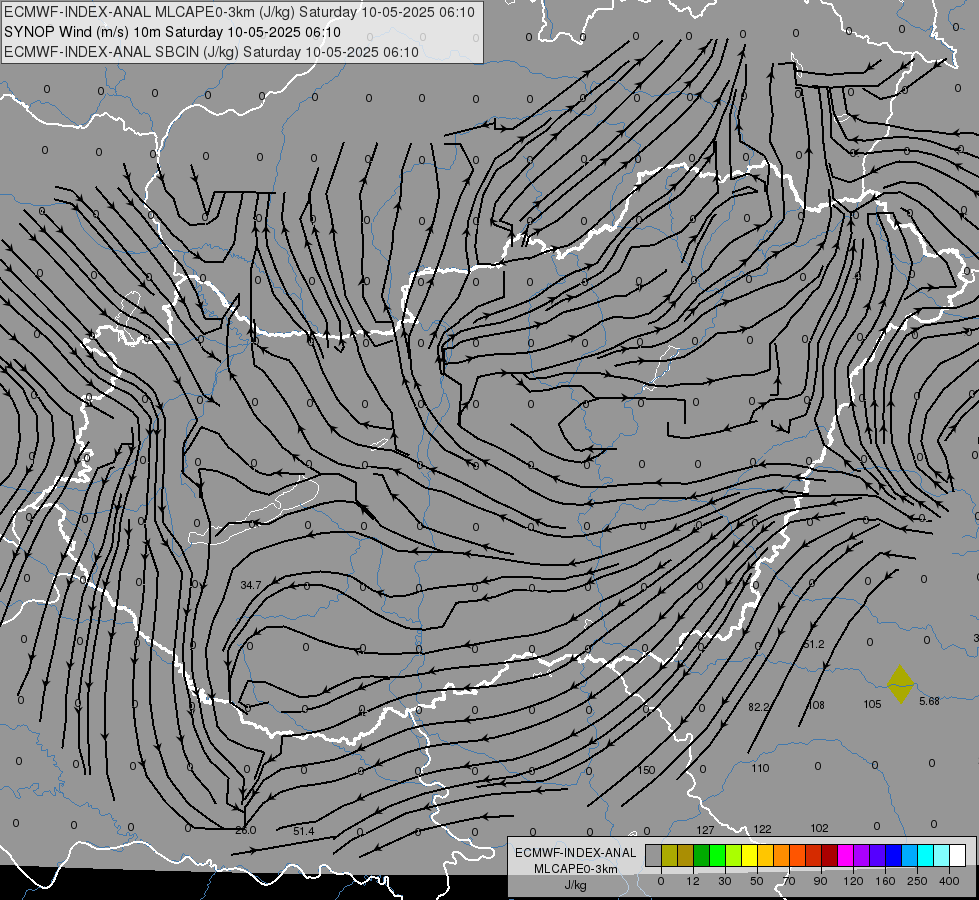Click the map value 26.0
Viewport: 979px width, 900px height.
point(245,830)
